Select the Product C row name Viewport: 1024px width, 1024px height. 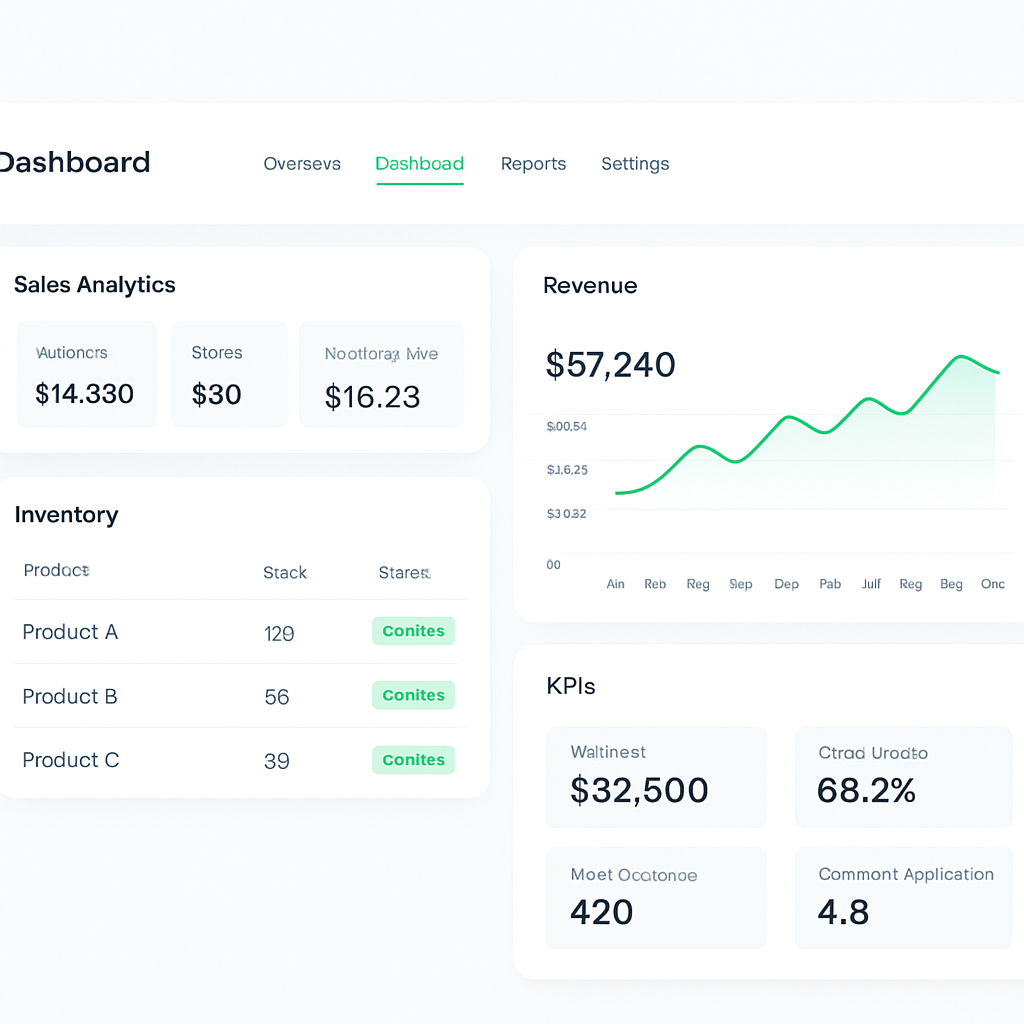(x=71, y=760)
